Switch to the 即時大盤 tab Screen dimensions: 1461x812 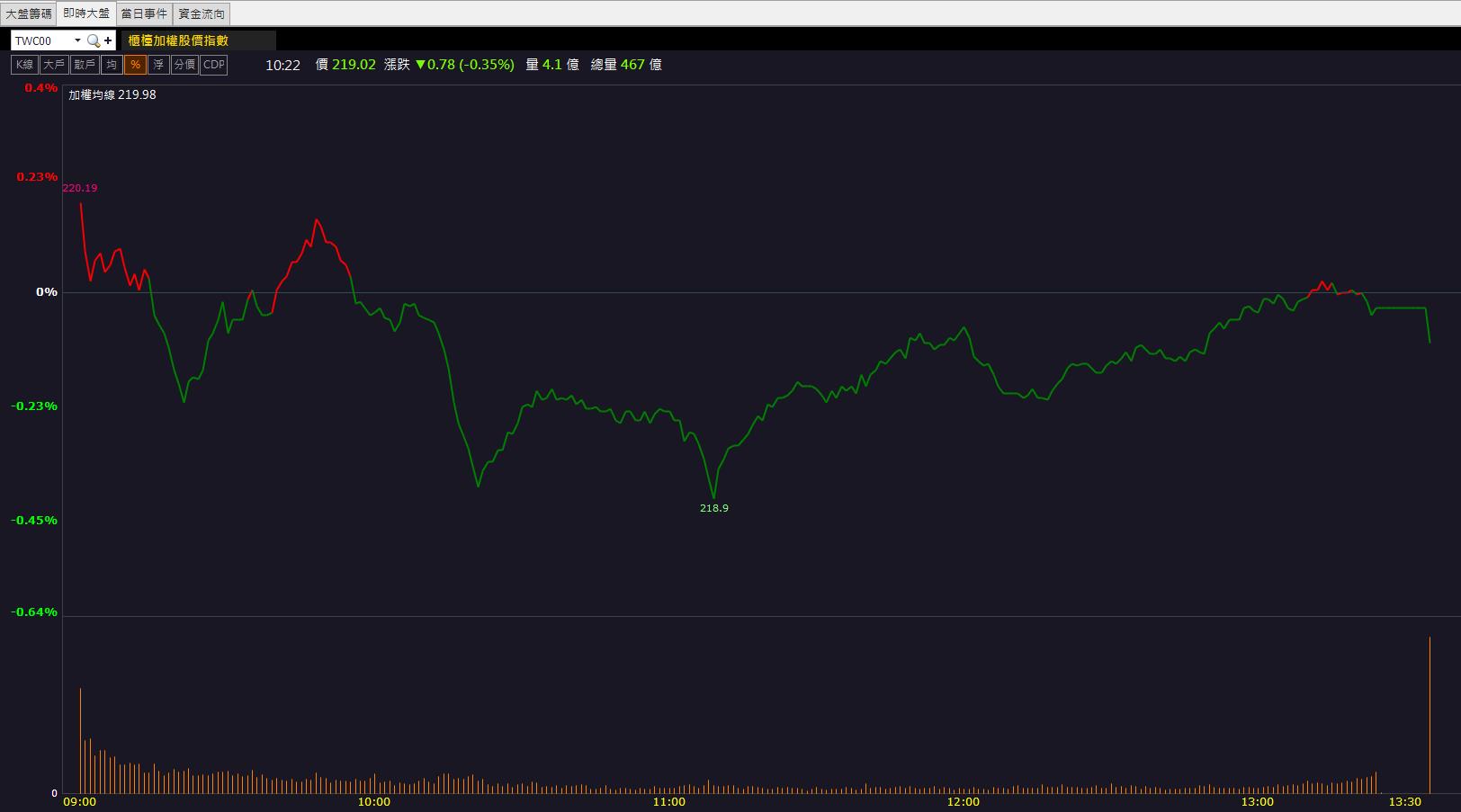tap(86, 13)
